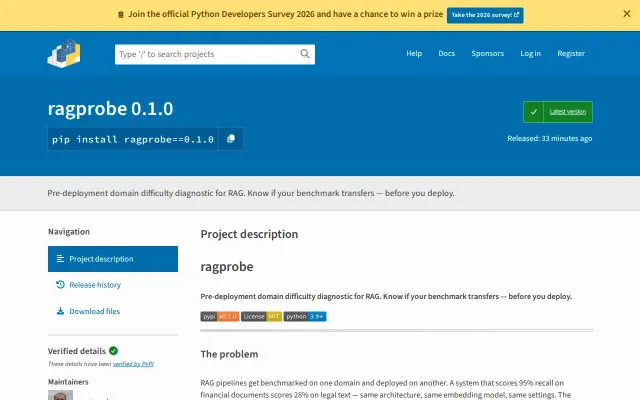Click the Download files arrow icon
640x400 pixels.
pos(60,311)
